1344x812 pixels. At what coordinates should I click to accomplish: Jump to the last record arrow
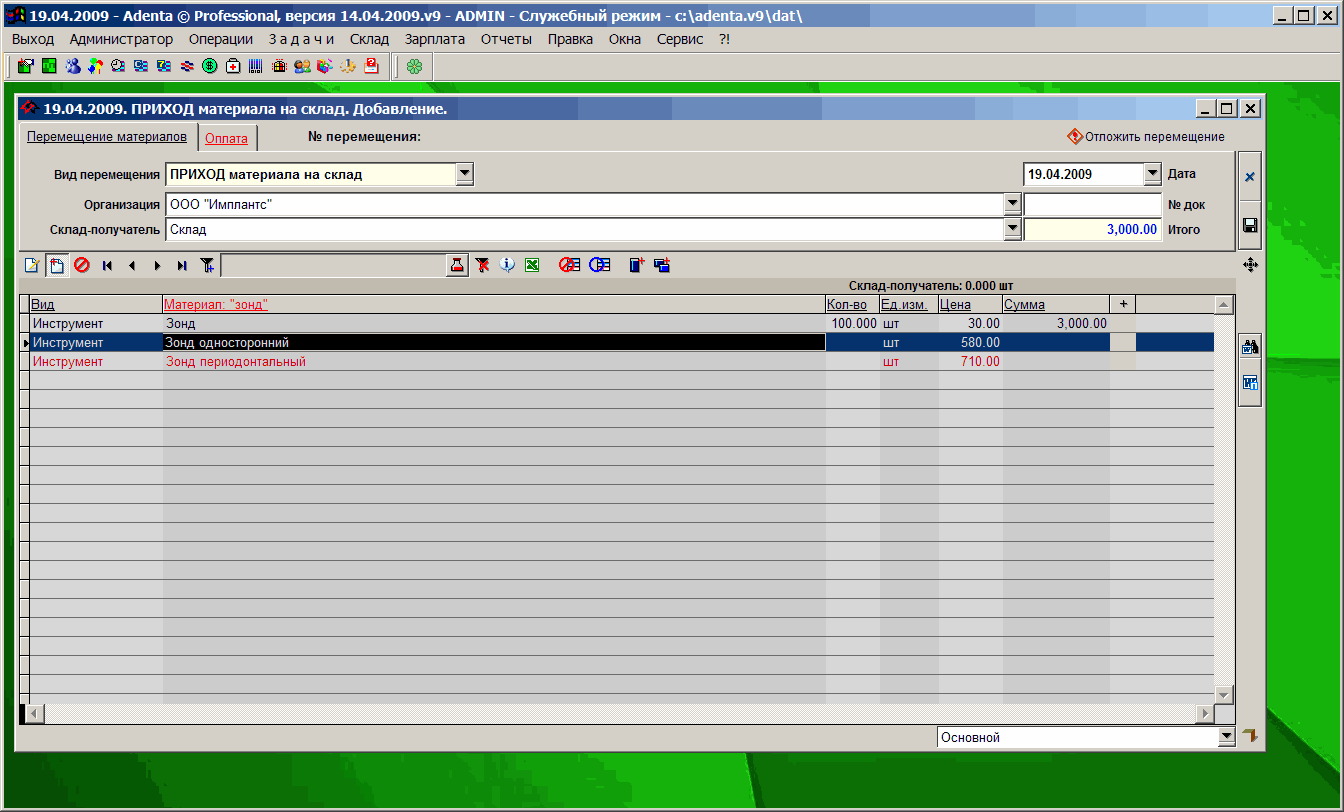click(x=182, y=265)
